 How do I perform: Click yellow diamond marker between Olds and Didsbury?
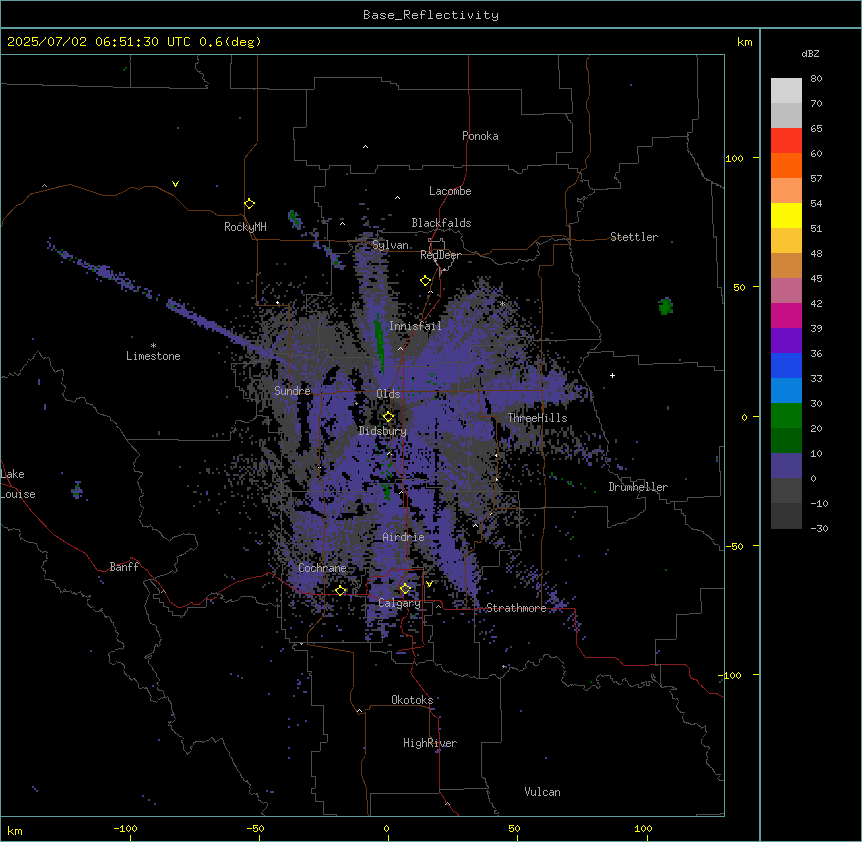pos(389,417)
